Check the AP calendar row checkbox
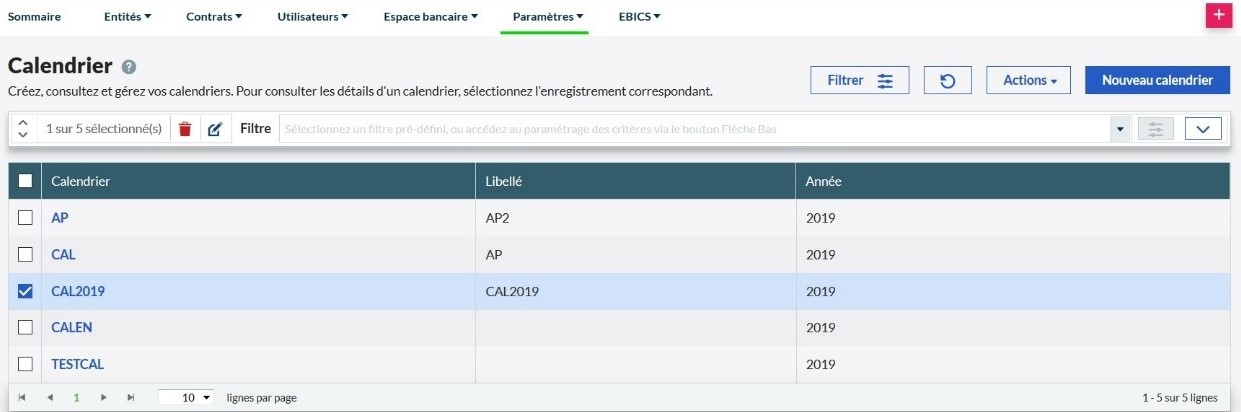Viewport: 1241px width, 412px height. 26,218
